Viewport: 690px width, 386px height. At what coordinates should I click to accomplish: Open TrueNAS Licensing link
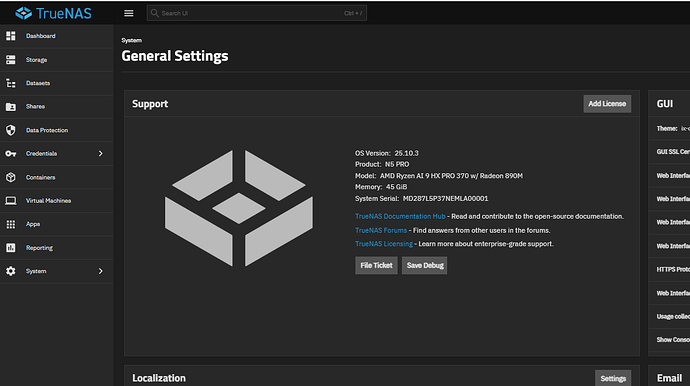click(384, 244)
